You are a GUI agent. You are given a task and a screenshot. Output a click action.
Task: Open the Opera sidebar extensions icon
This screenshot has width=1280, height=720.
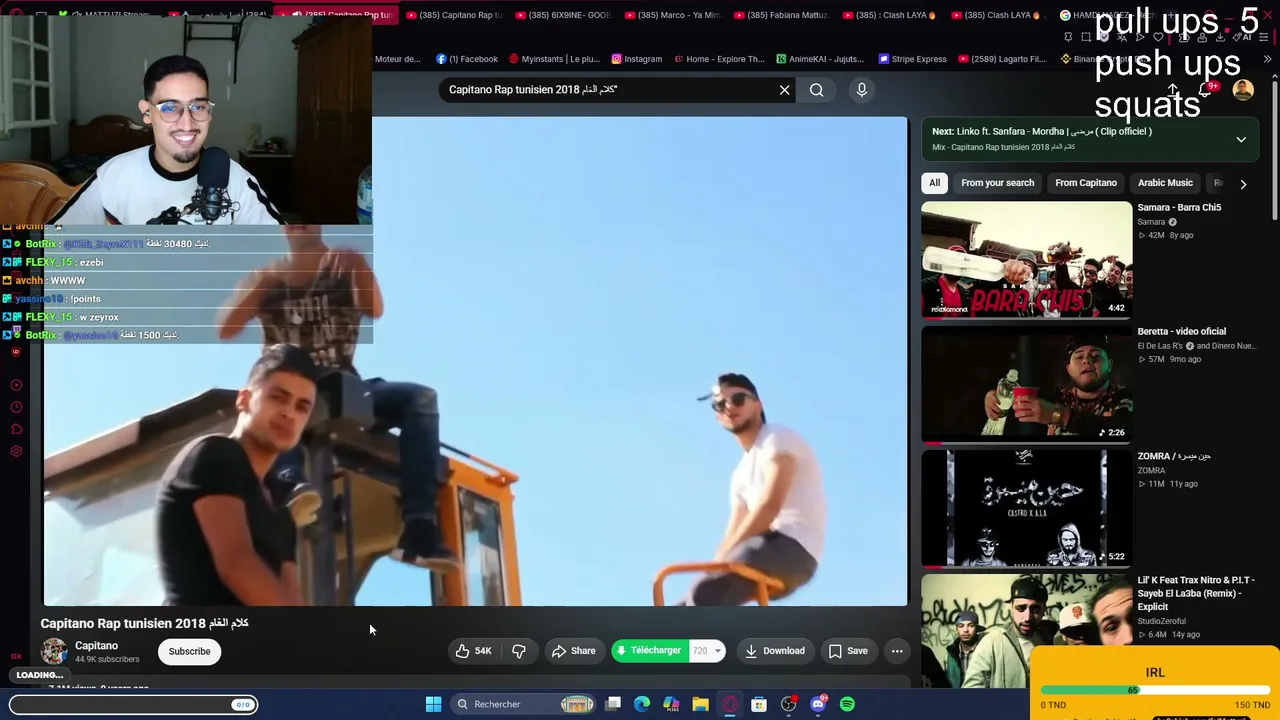16,429
